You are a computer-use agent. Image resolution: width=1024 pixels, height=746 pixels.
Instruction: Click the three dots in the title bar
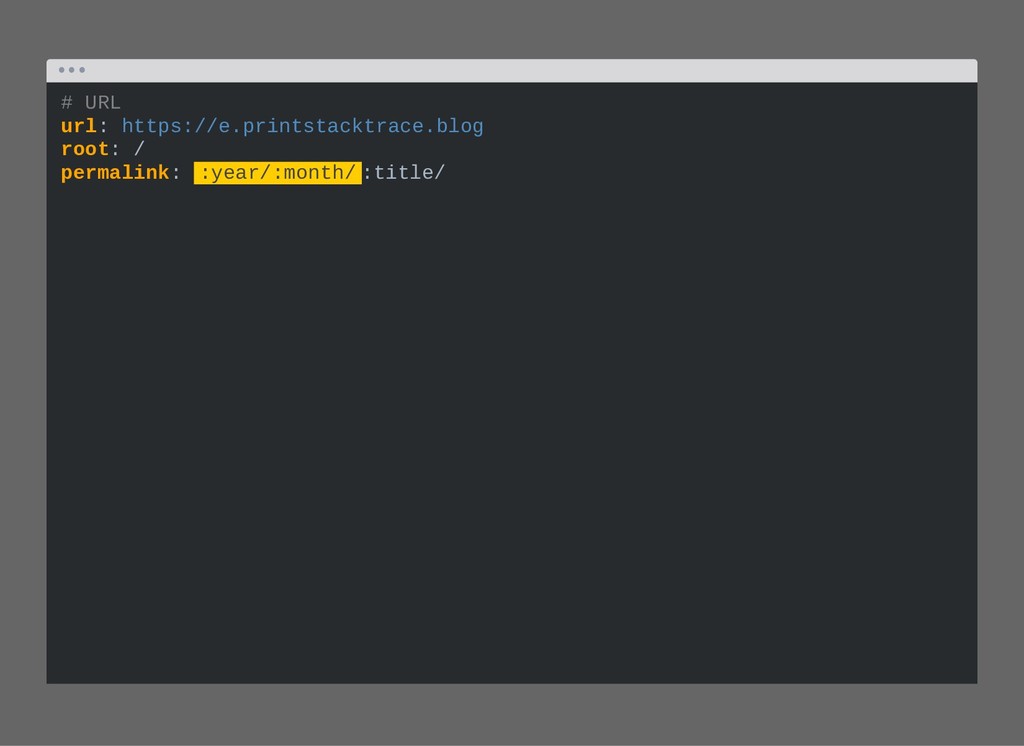[x=72, y=70]
